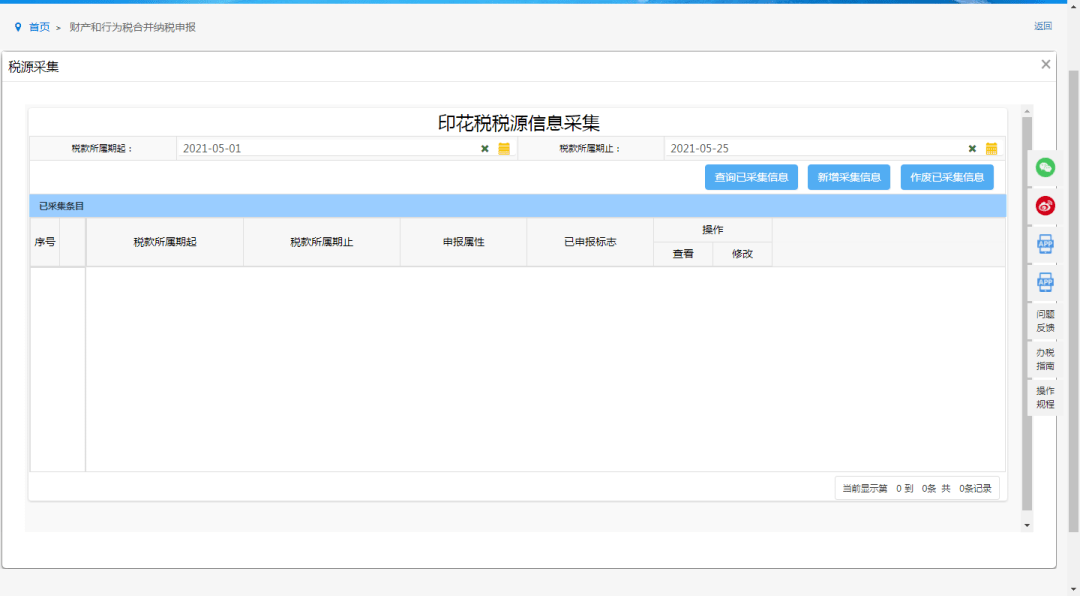Viewport: 1080px width, 596px height.
Task: Clear the end date with its x icon
Action: [x=972, y=147]
